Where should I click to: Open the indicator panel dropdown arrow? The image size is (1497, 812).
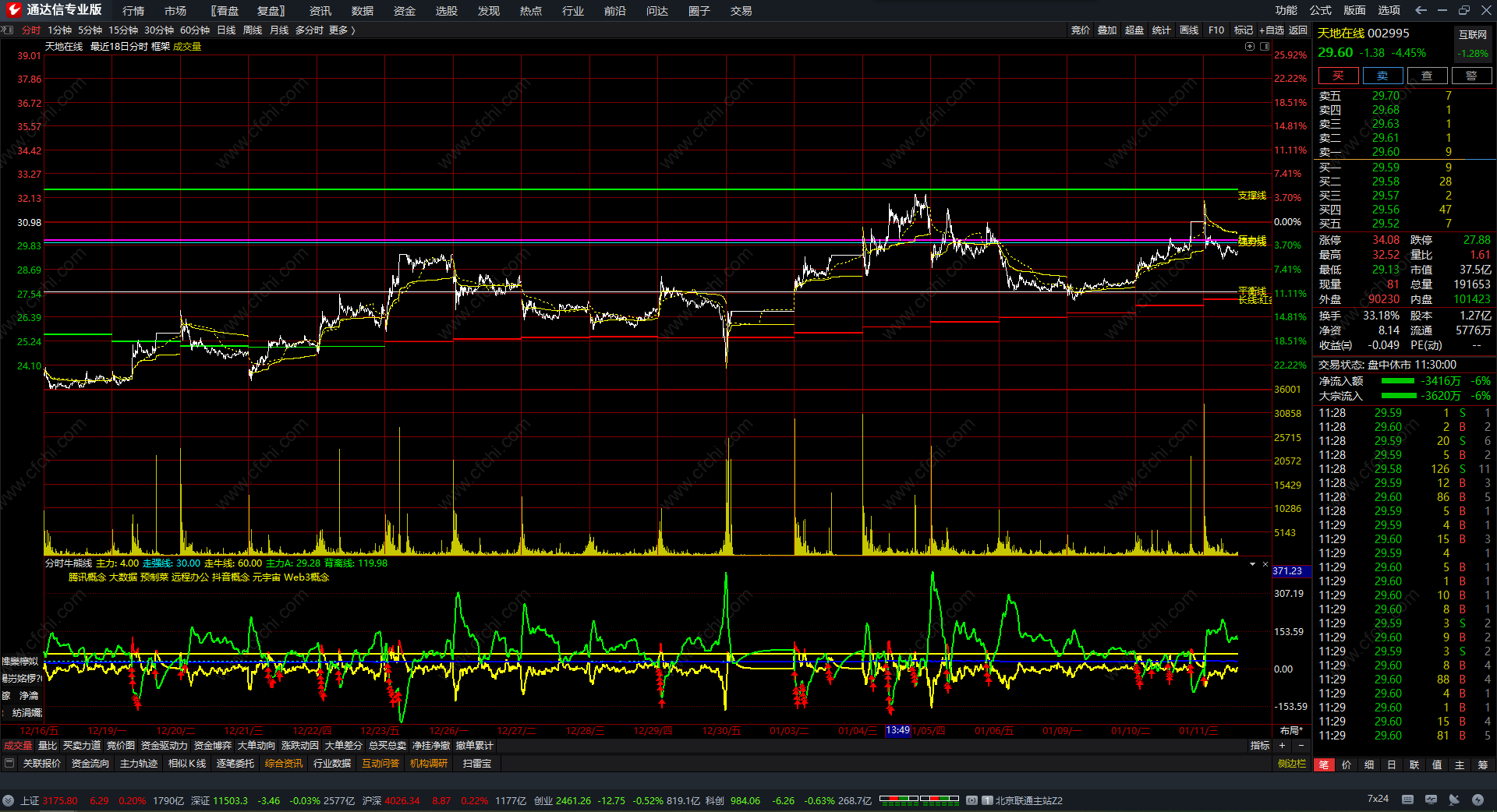pos(1252,563)
